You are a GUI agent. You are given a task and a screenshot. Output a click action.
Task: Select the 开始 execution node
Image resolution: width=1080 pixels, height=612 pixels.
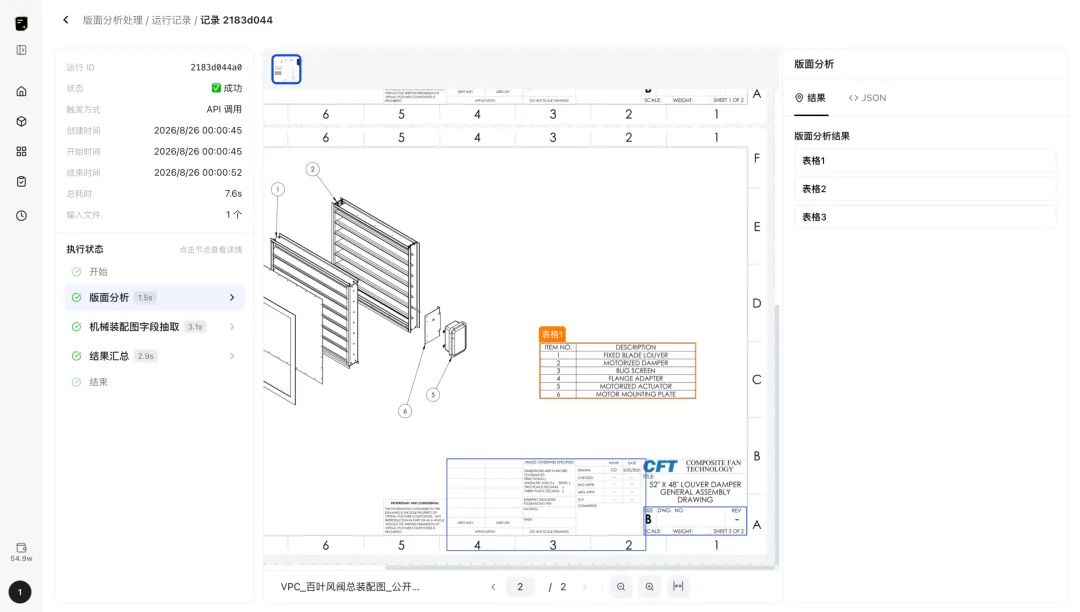(98, 272)
